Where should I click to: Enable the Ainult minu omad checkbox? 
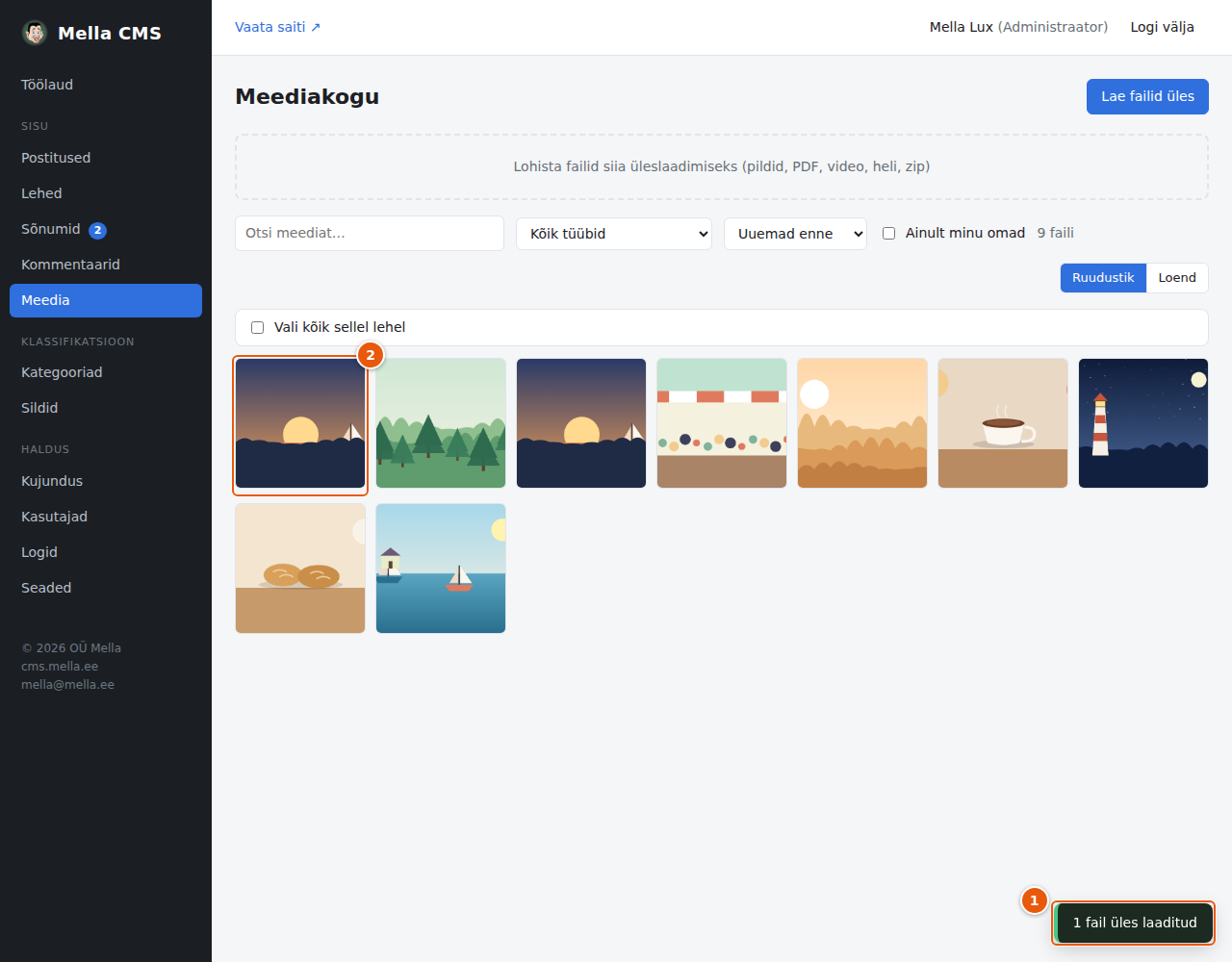point(888,233)
